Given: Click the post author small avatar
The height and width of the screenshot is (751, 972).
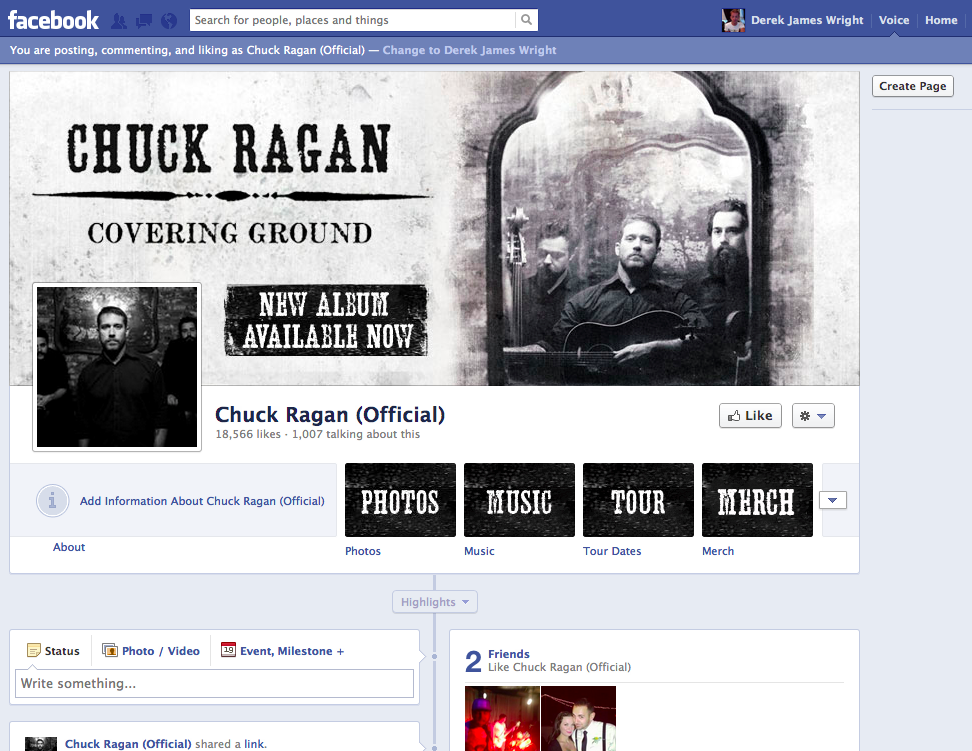Looking at the screenshot, I should 41,744.
